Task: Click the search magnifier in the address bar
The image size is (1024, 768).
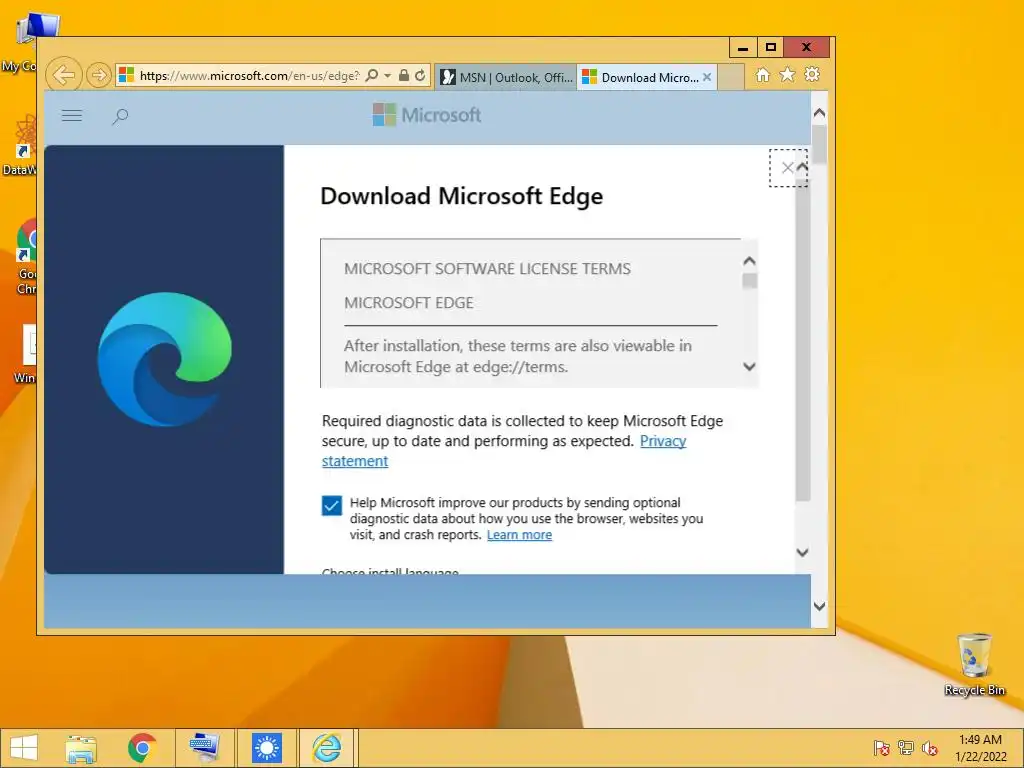Action: point(372,76)
